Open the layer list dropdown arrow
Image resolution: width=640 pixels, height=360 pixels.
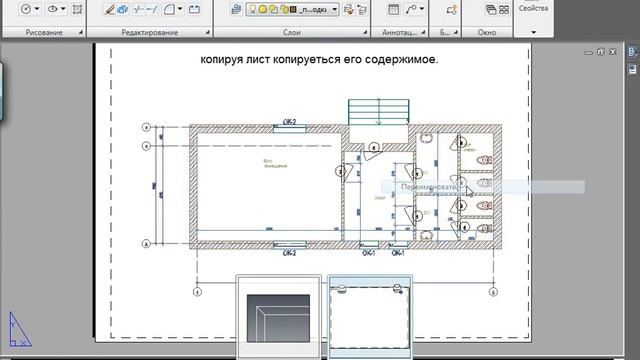click(x=334, y=9)
